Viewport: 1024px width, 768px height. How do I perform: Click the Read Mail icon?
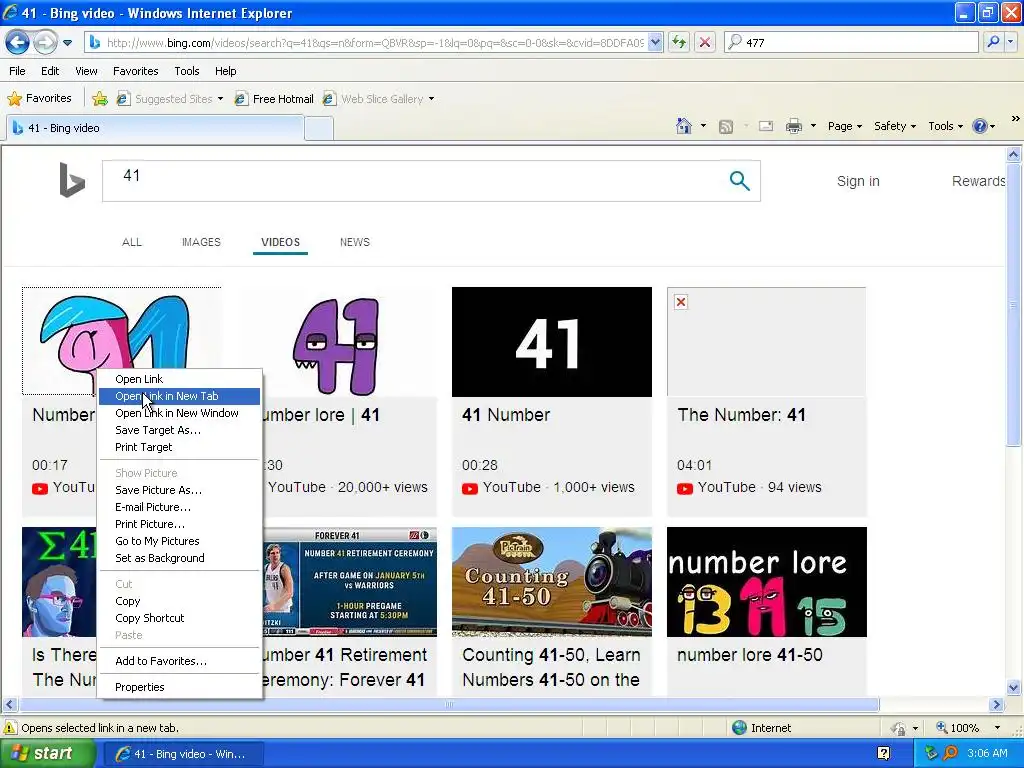765,126
